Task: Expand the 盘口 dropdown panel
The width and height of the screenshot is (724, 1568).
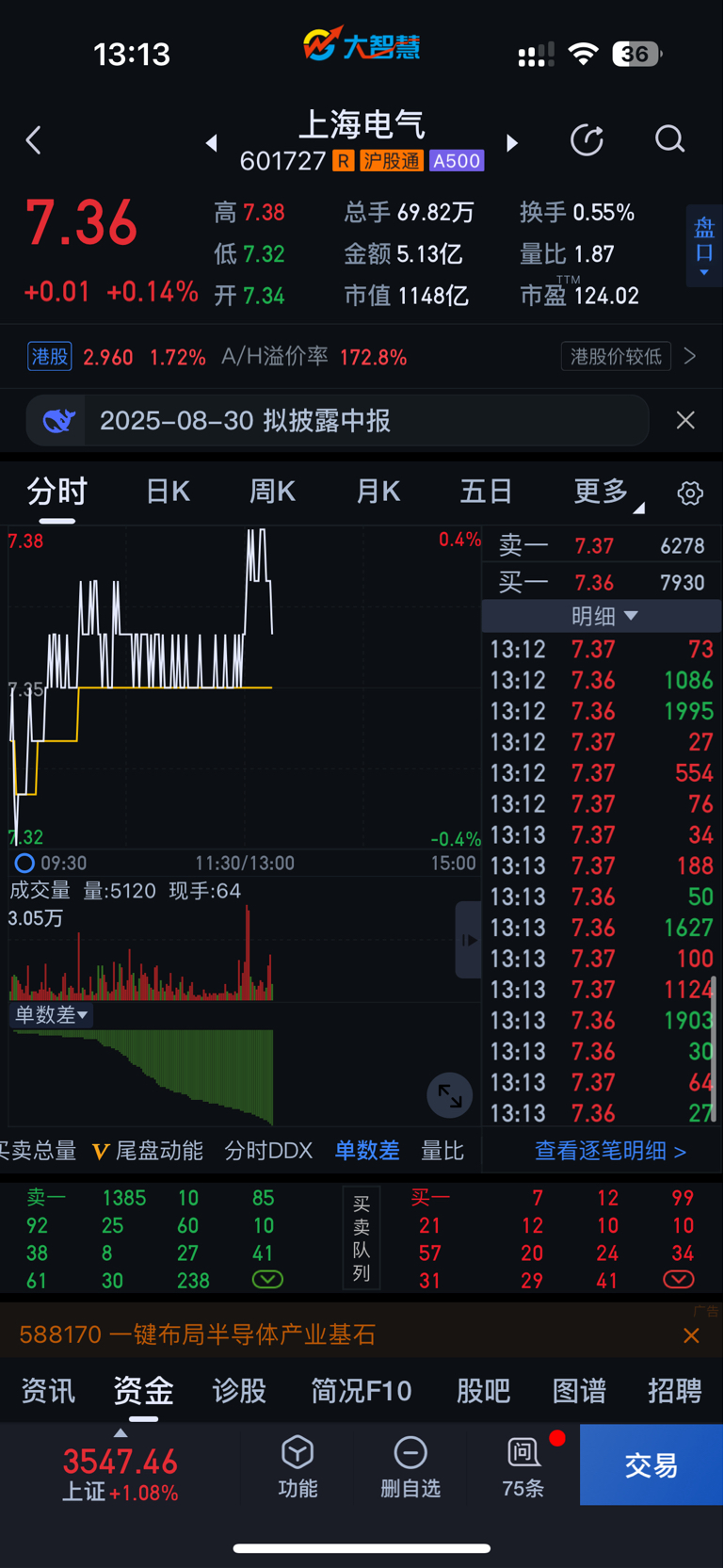Action: pyautogui.click(x=704, y=245)
